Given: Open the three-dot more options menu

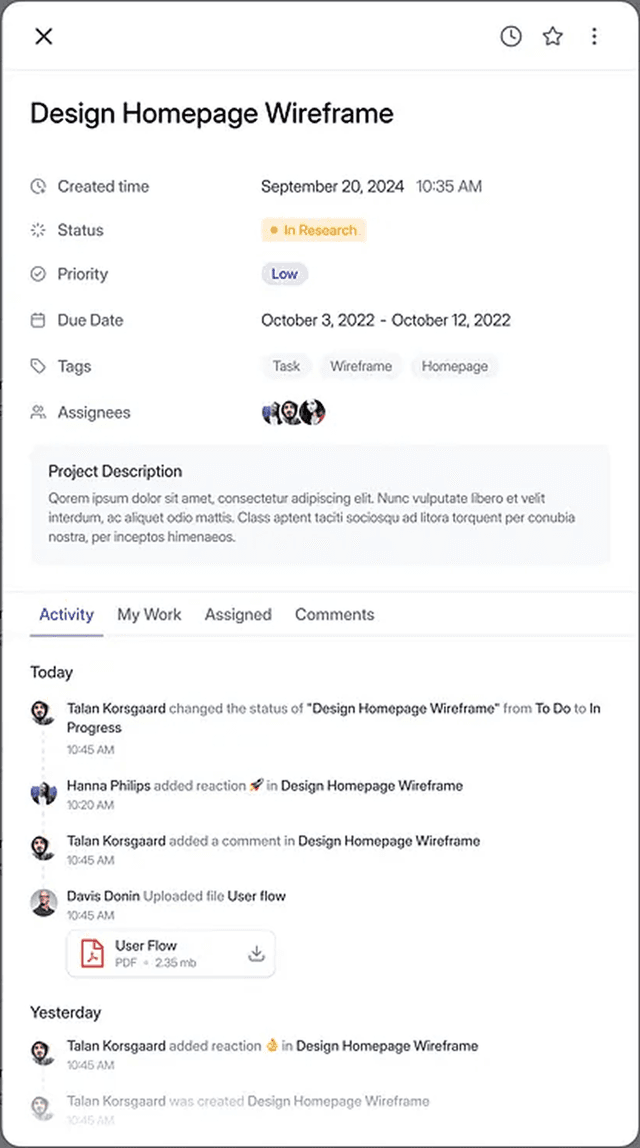Looking at the screenshot, I should [x=594, y=37].
